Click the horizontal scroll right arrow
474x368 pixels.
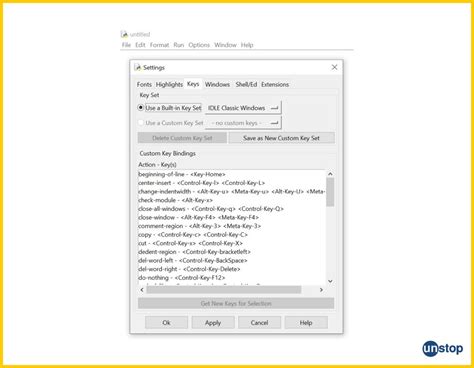click(321, 290)
